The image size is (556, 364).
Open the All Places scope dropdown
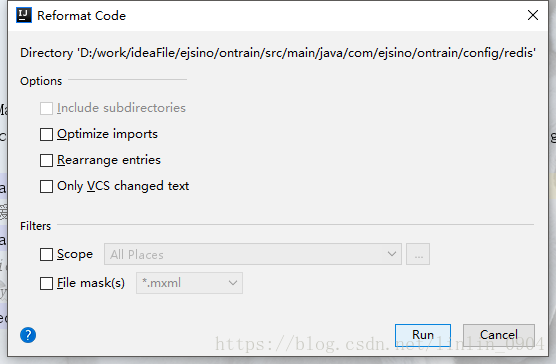point(253,254)
